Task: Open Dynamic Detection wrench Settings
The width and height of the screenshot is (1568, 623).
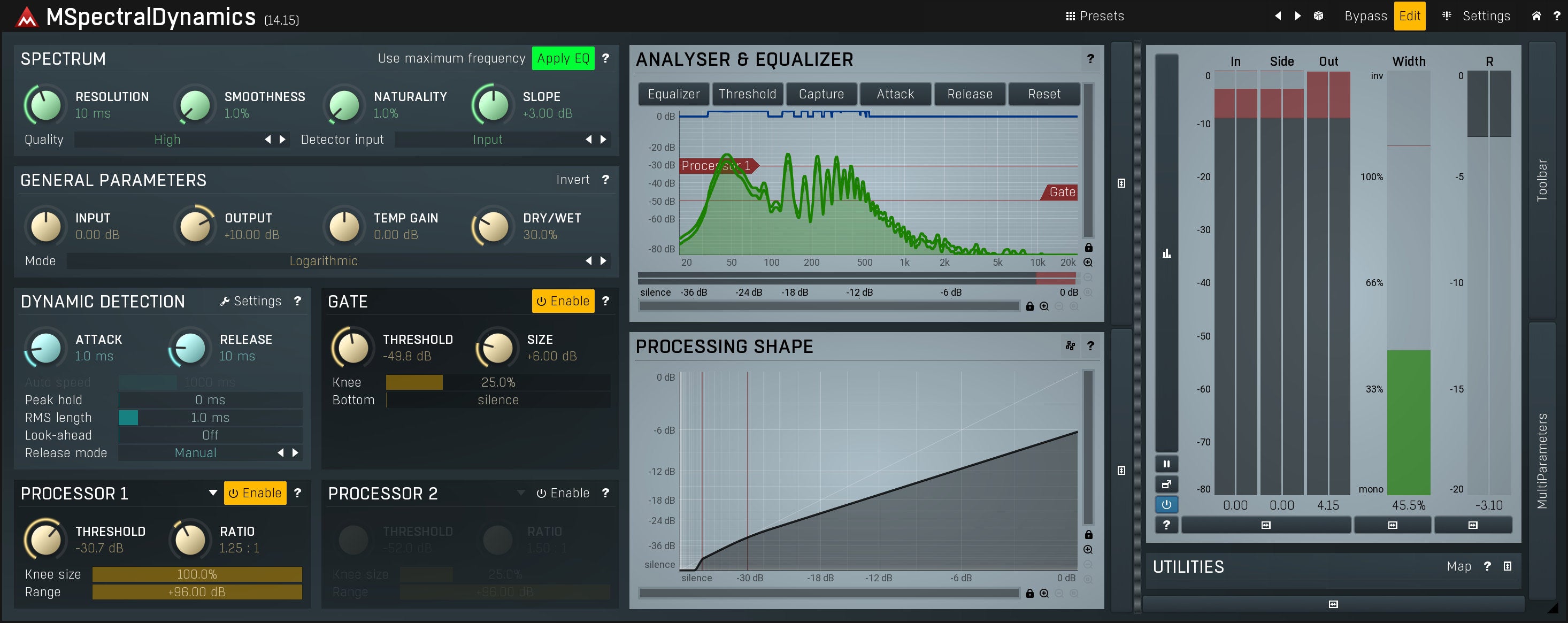Action: point(251,301)
